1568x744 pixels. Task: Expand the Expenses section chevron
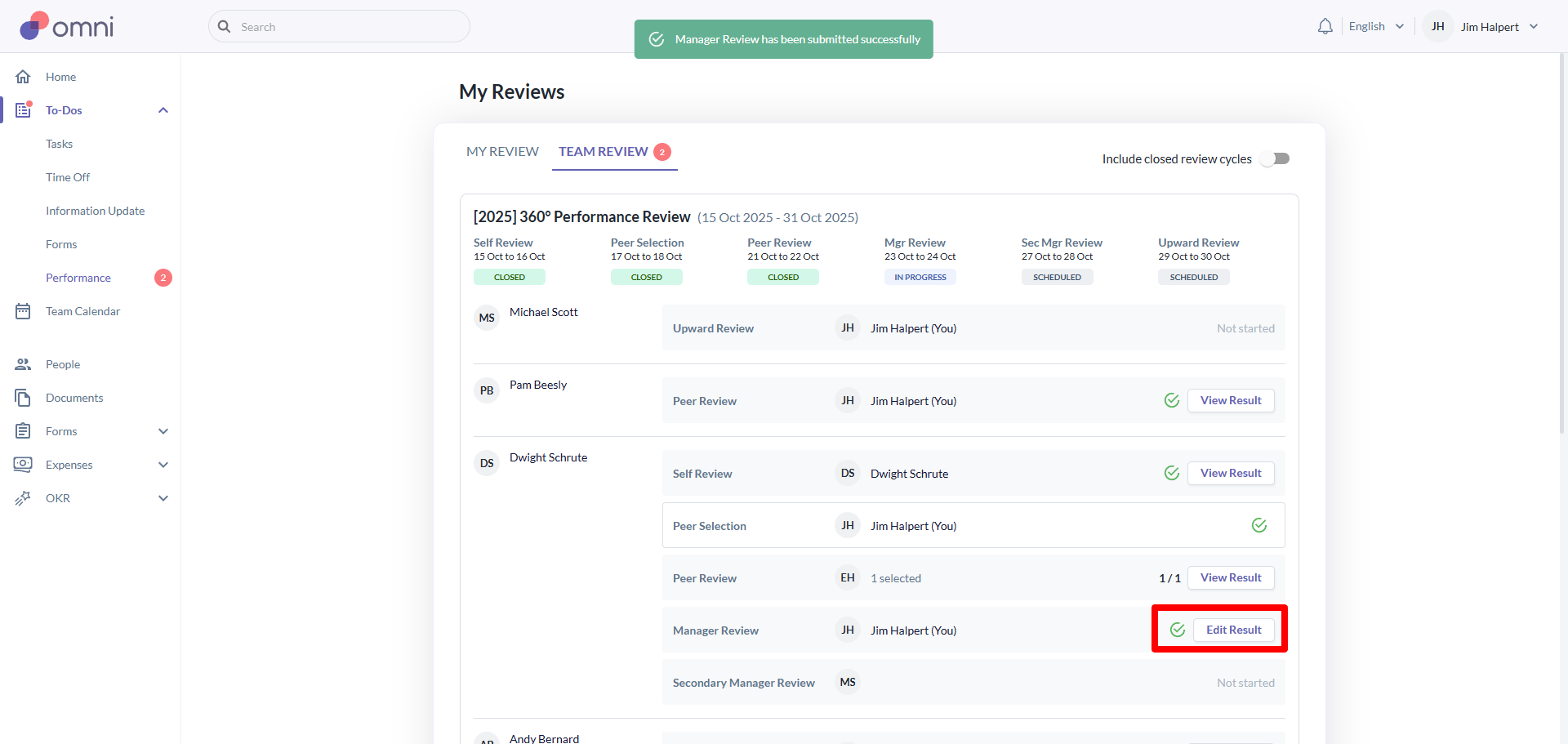pos(163,465)
